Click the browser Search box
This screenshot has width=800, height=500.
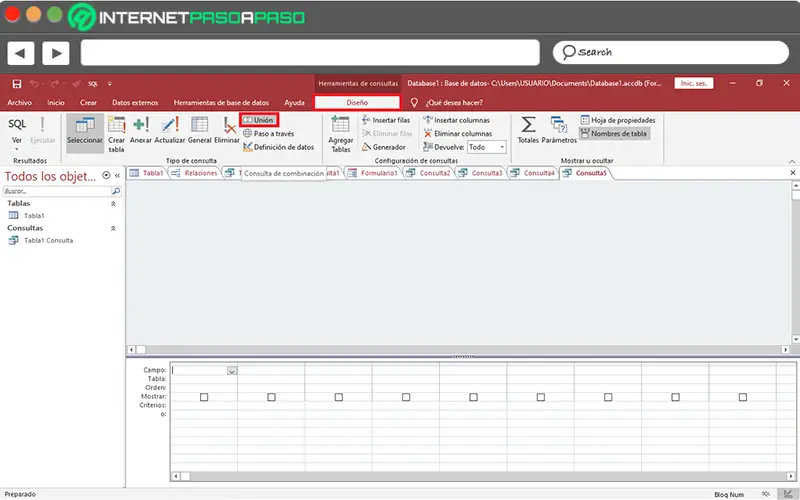click(x=670, y=52)
